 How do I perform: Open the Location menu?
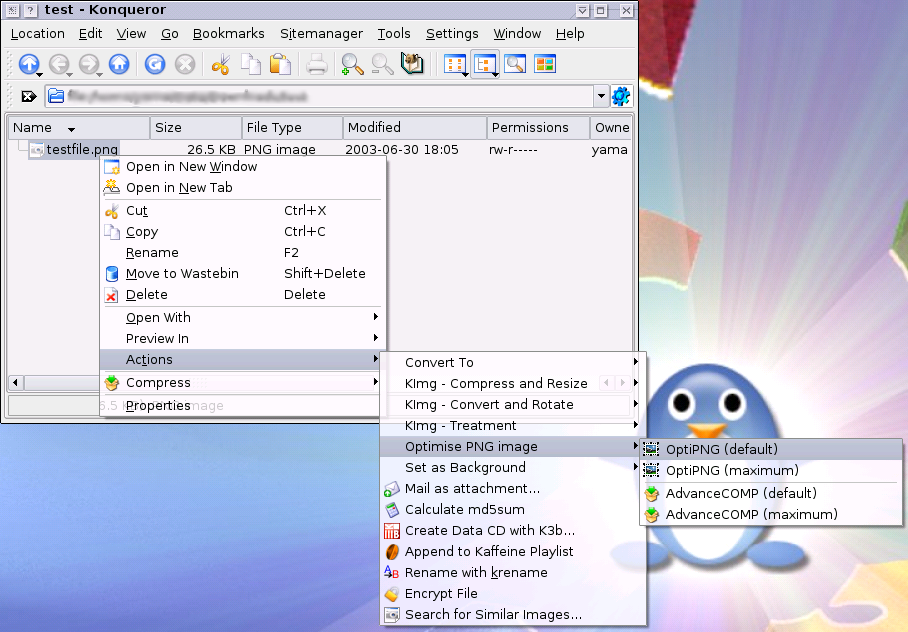(38, 34)
